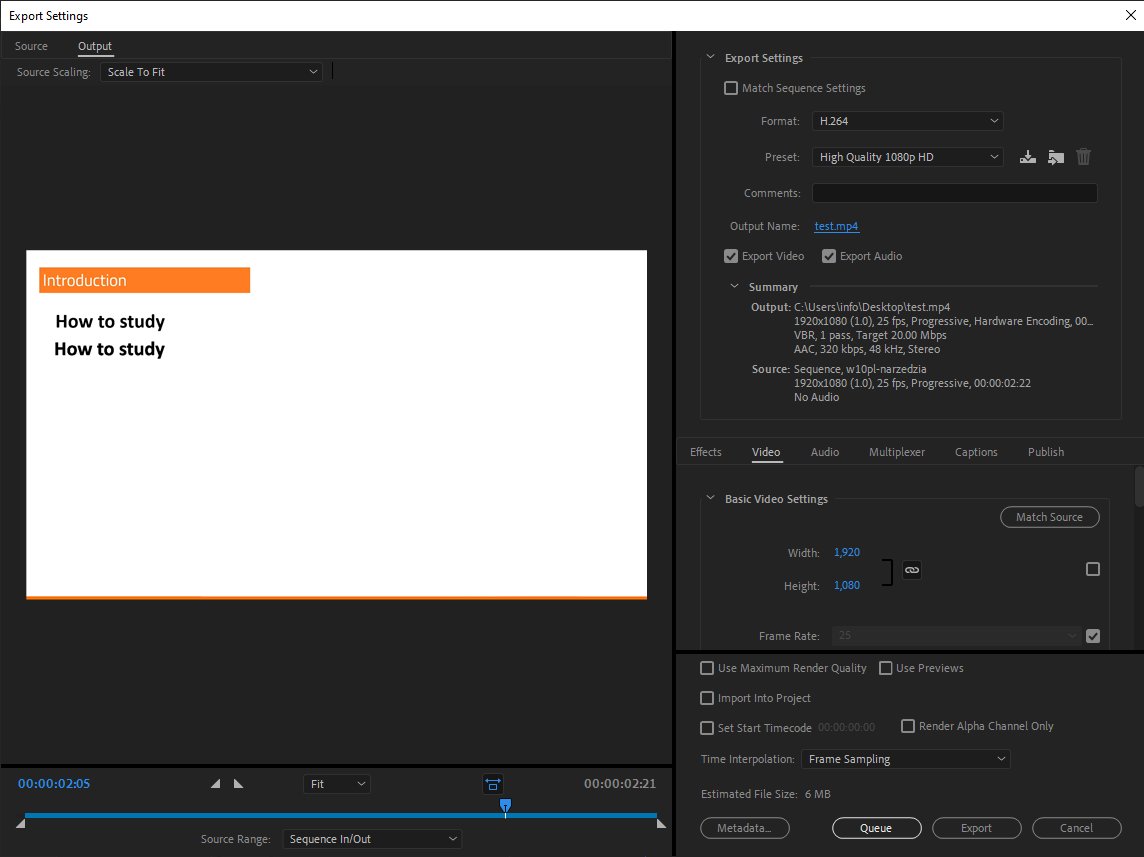Click the Delete Preset trash icon
The height and width of the screenshot is (857, 1144).
coord(1083,156)
